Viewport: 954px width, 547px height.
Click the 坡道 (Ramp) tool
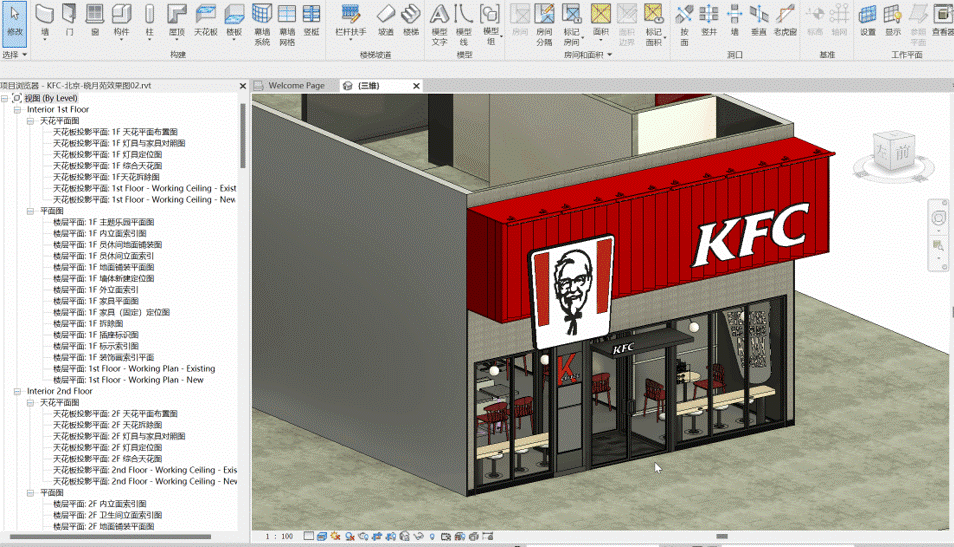386,18
